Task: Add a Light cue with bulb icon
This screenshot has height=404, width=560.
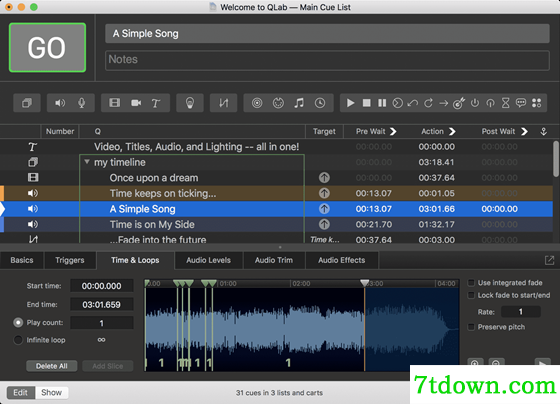Action: (x=190, y=103)
